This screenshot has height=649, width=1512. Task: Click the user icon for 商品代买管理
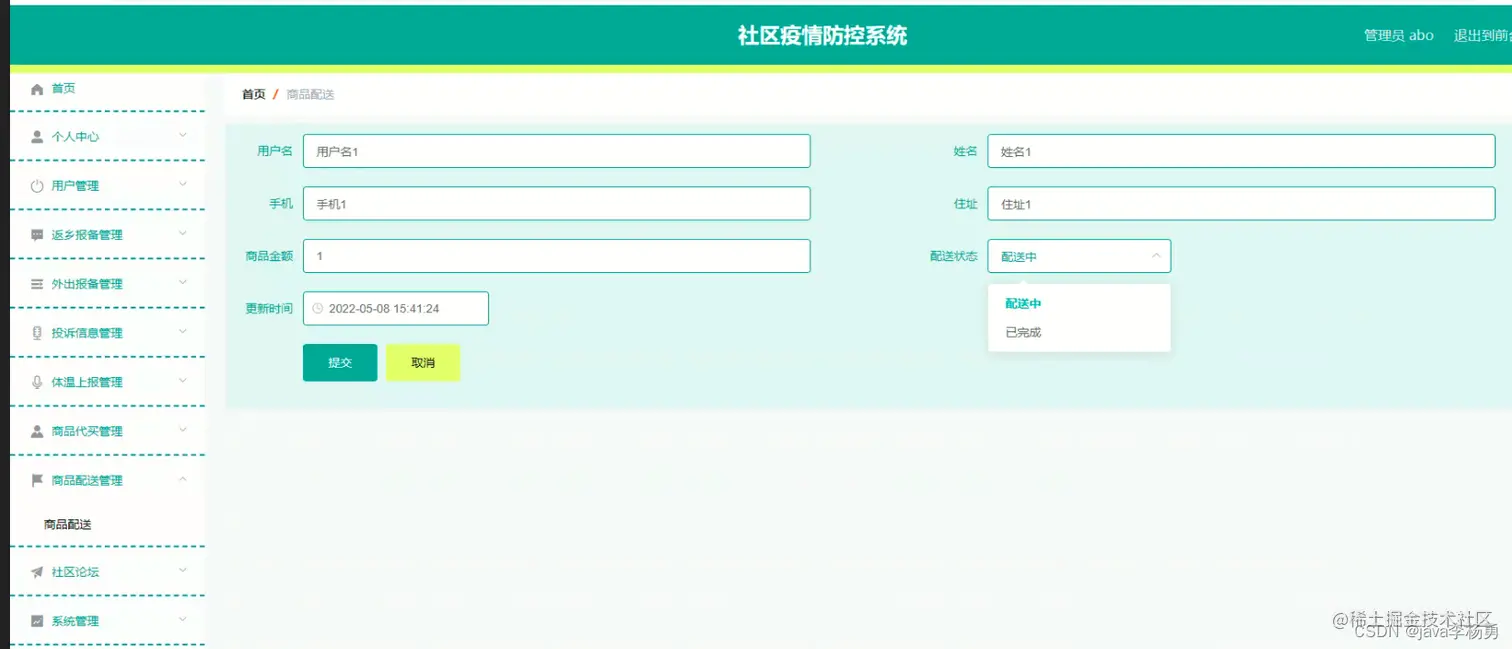pos(37,431)
